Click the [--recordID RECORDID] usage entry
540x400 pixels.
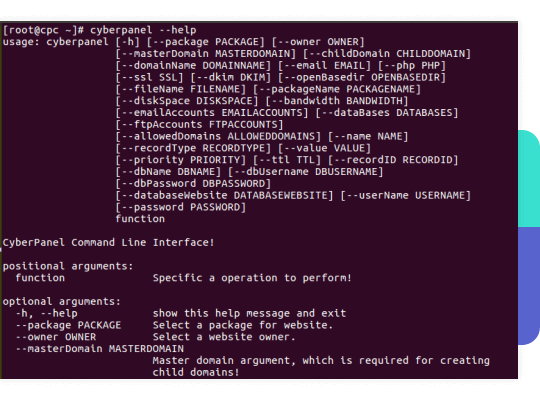[393, 160]
